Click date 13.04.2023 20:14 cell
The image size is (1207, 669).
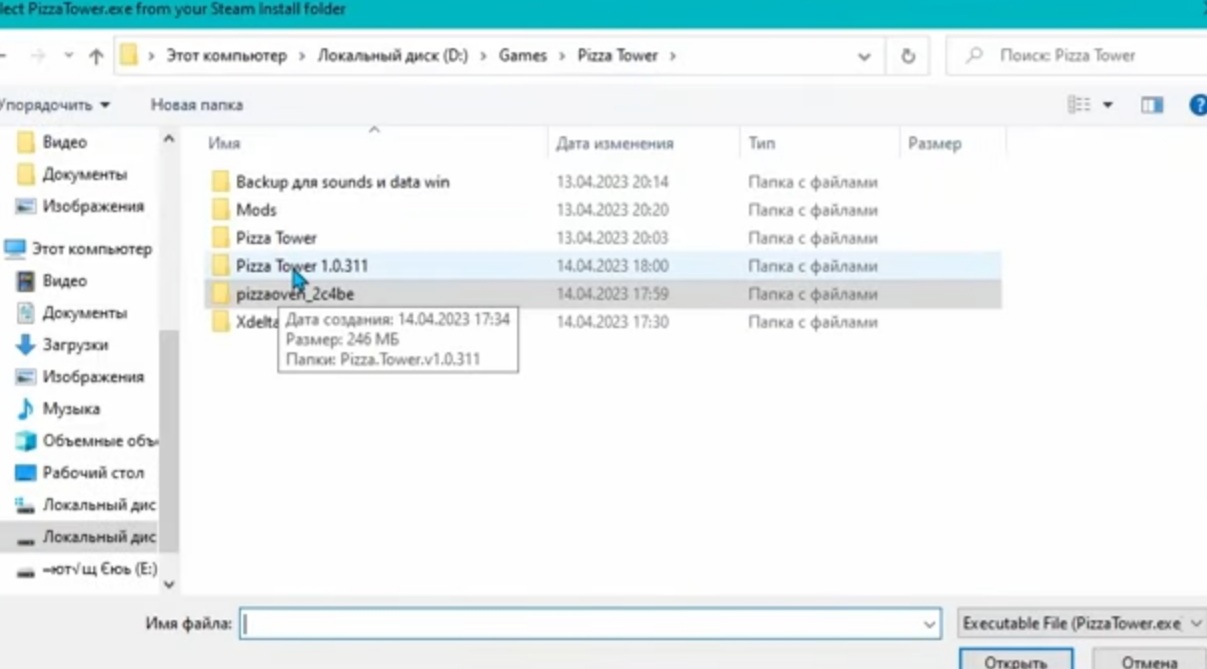[x=612, y=182]
